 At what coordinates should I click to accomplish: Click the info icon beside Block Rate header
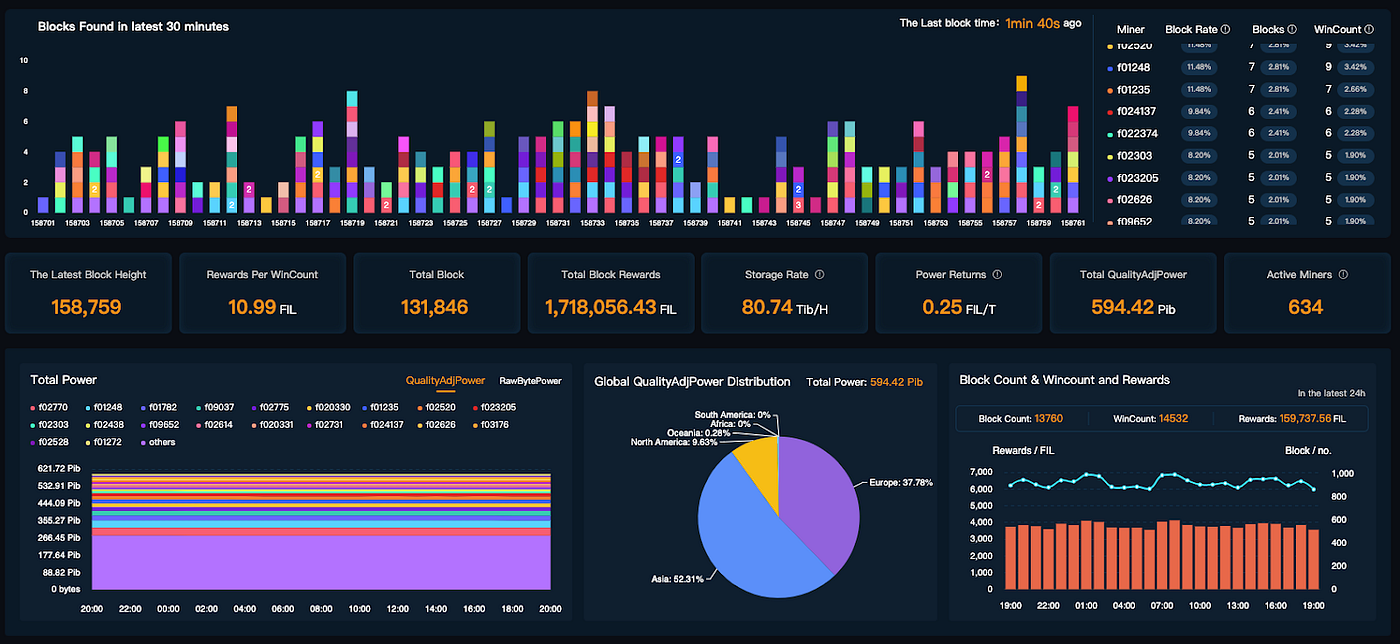click(x=1225, y=29)
